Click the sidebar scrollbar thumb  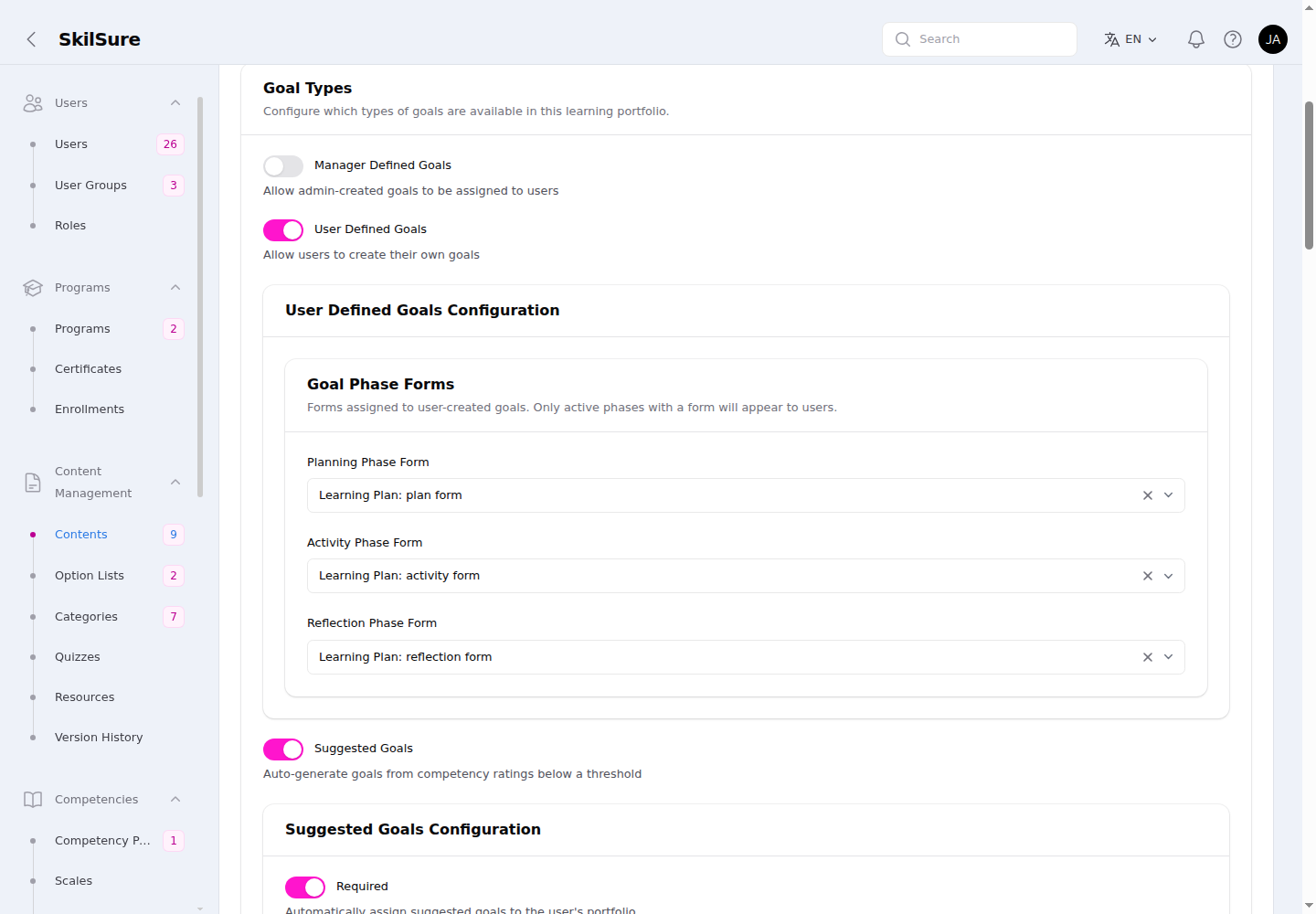pos(200,296)
